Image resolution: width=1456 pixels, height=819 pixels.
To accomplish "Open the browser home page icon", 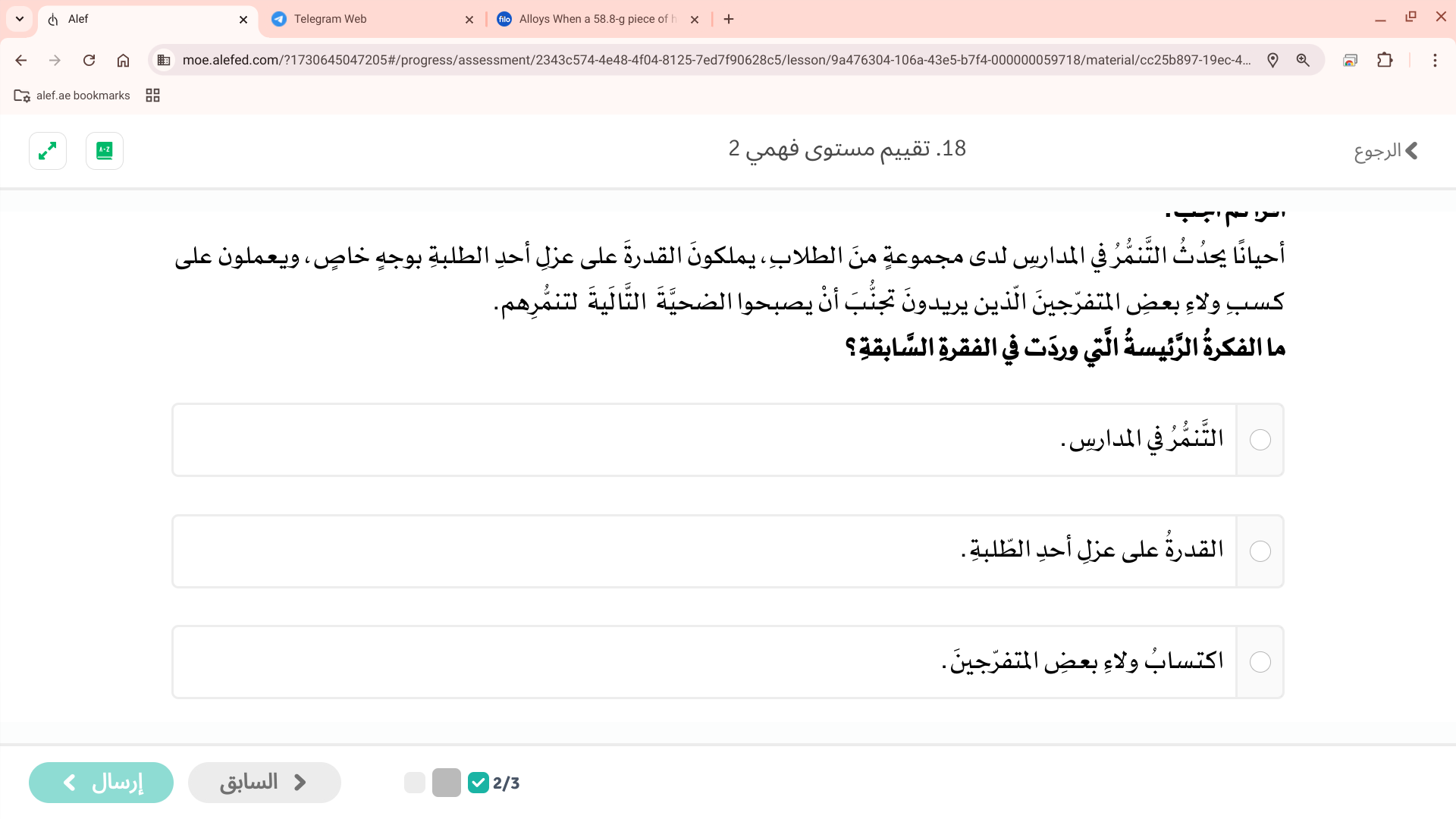I will tap(123, 60).
